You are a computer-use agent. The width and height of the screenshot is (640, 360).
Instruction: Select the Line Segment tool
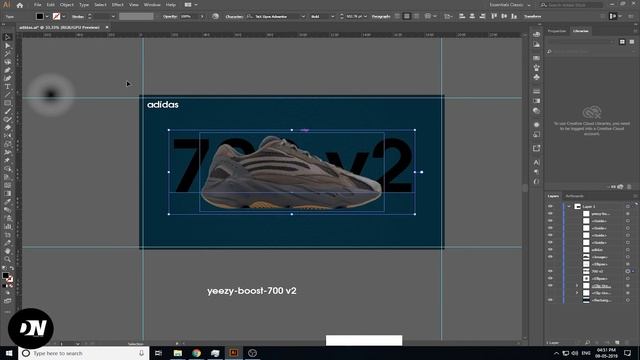[7, 95]
